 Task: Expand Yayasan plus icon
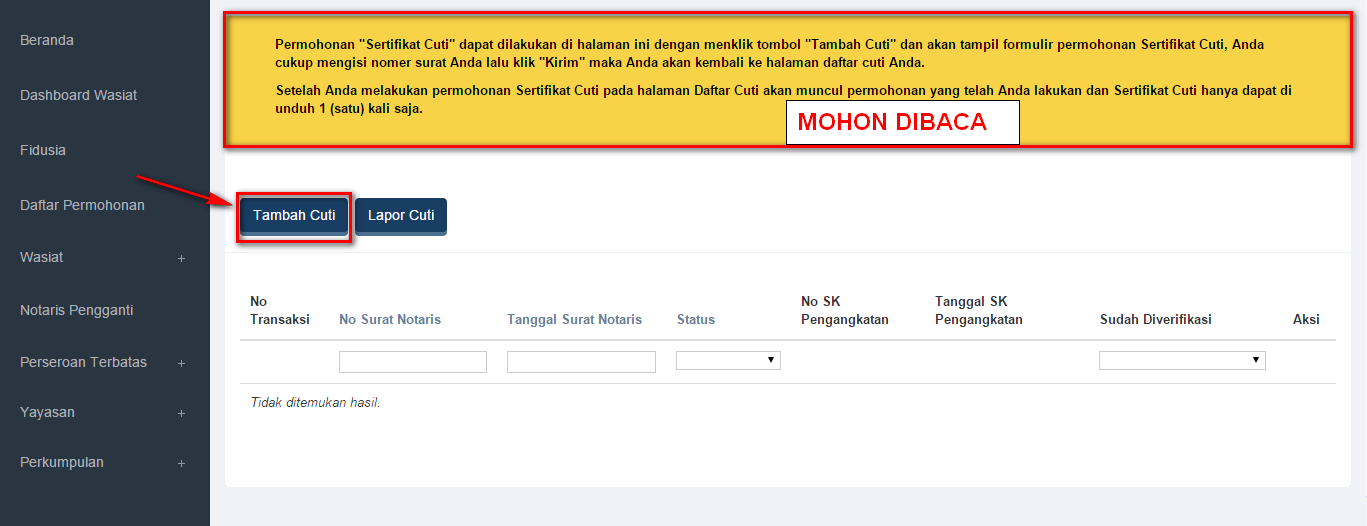tap(181, 413)
